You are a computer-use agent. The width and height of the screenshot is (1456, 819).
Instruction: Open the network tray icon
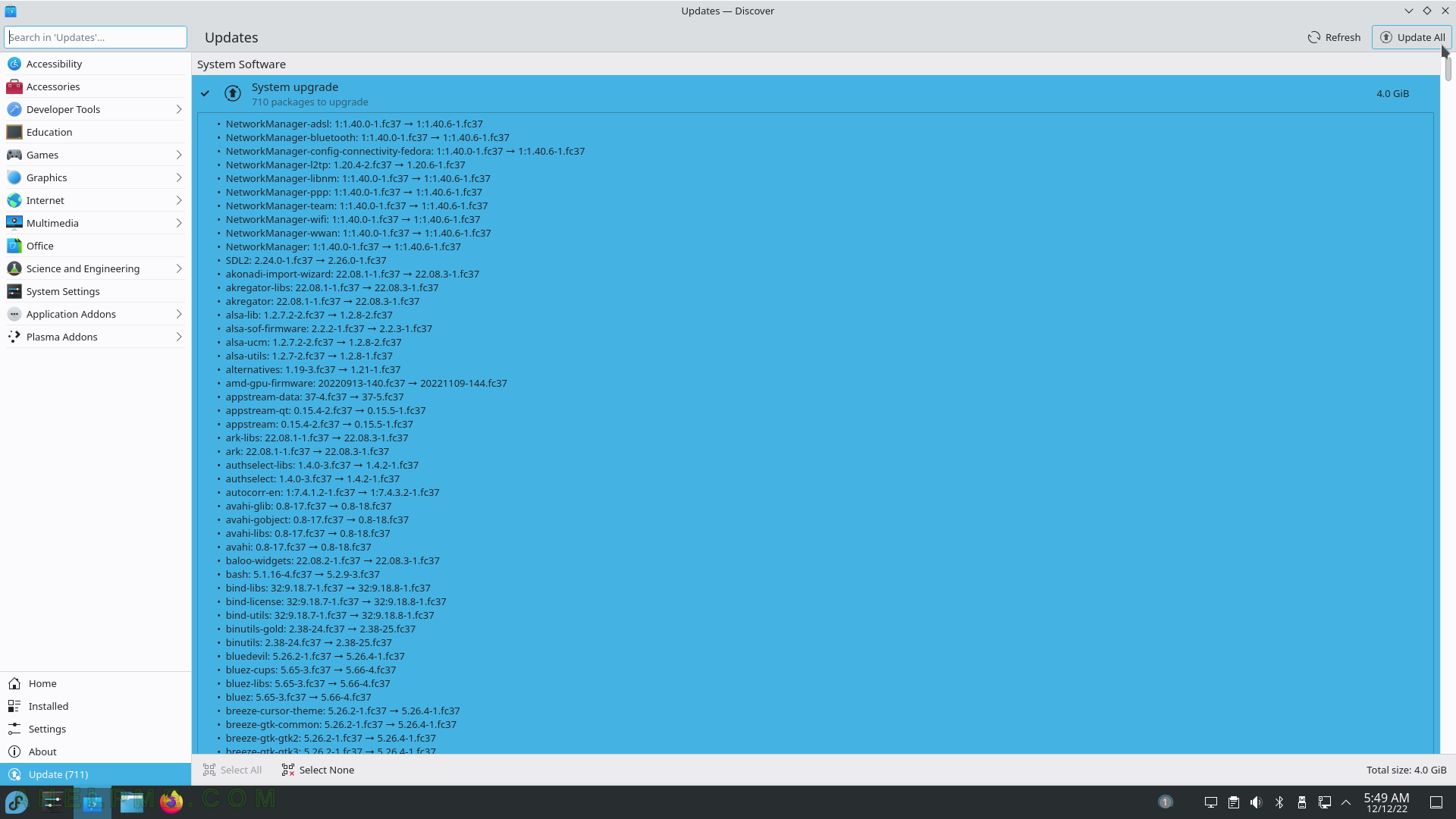1325,802
